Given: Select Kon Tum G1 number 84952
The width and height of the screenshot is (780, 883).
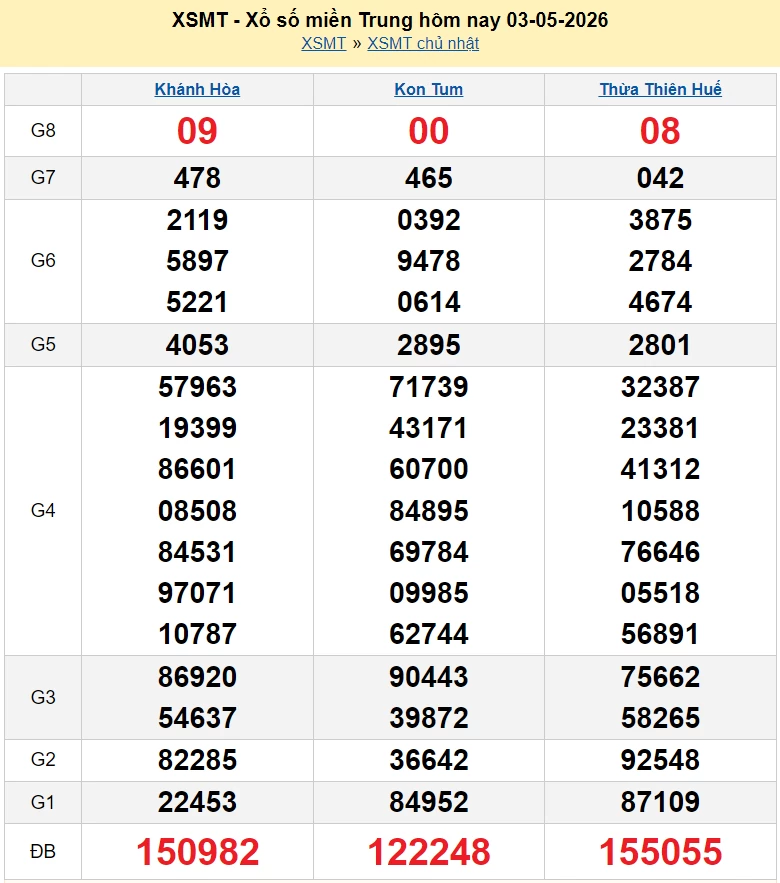Looking at the screenshot, I should (429, 802).
